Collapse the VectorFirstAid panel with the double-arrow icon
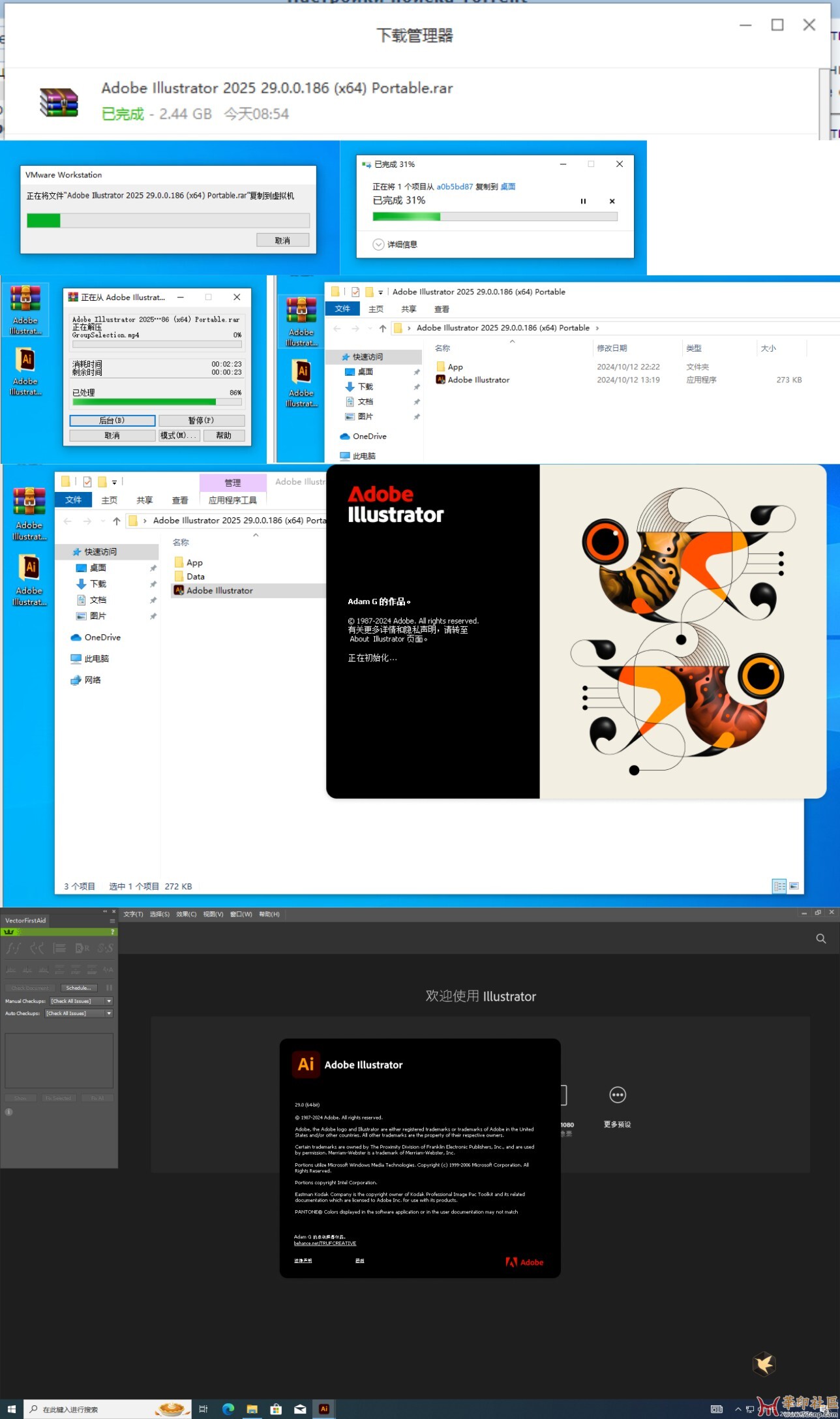The image size is (840, 1419). (x=105, y=911)
